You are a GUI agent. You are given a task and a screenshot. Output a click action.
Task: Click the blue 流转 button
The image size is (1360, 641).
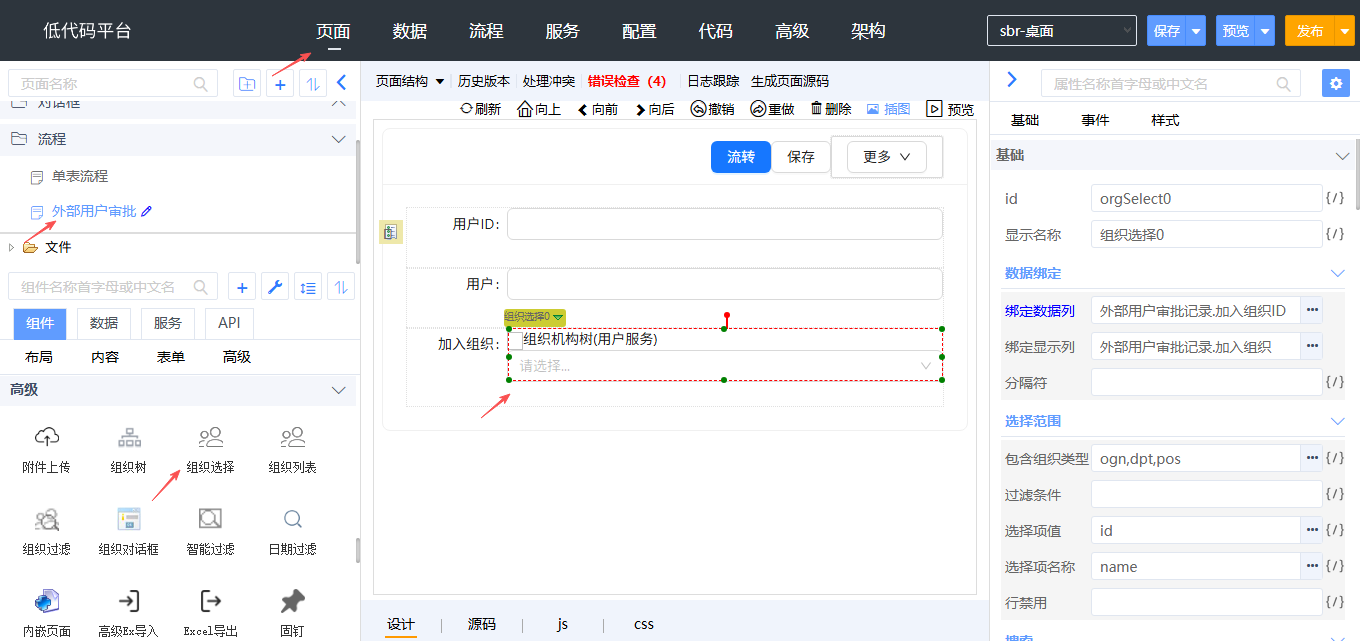[x=740, y=157]
